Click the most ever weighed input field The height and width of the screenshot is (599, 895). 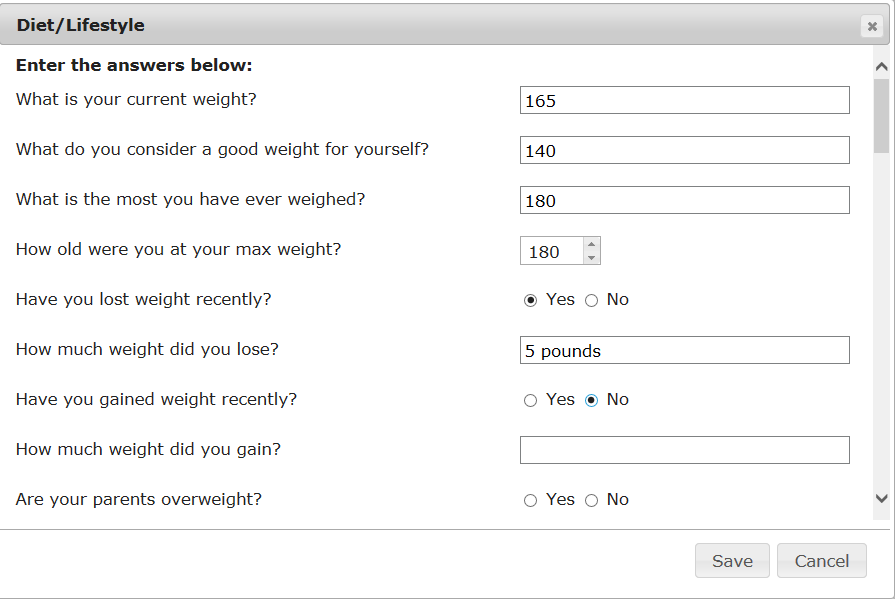pos(684,200)
